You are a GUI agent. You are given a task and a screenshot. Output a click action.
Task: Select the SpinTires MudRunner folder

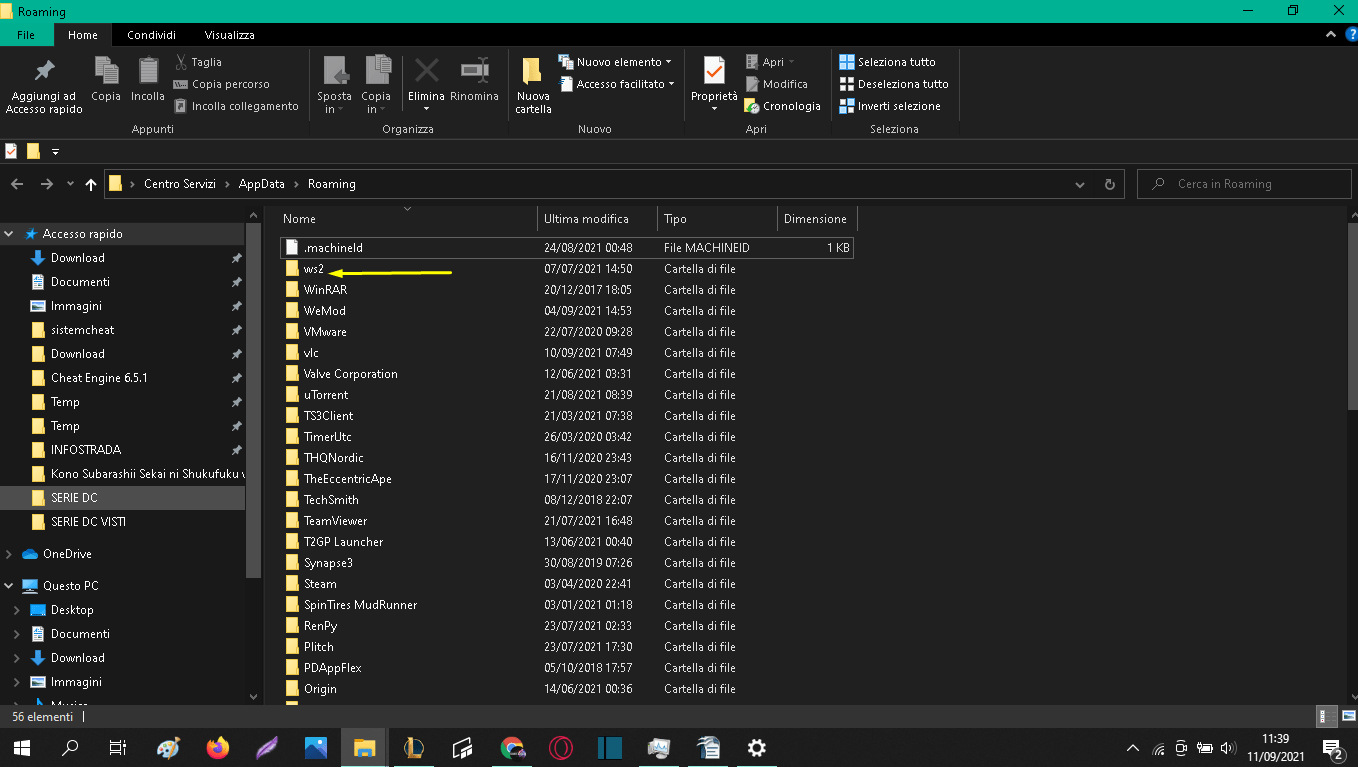point(568,605)
